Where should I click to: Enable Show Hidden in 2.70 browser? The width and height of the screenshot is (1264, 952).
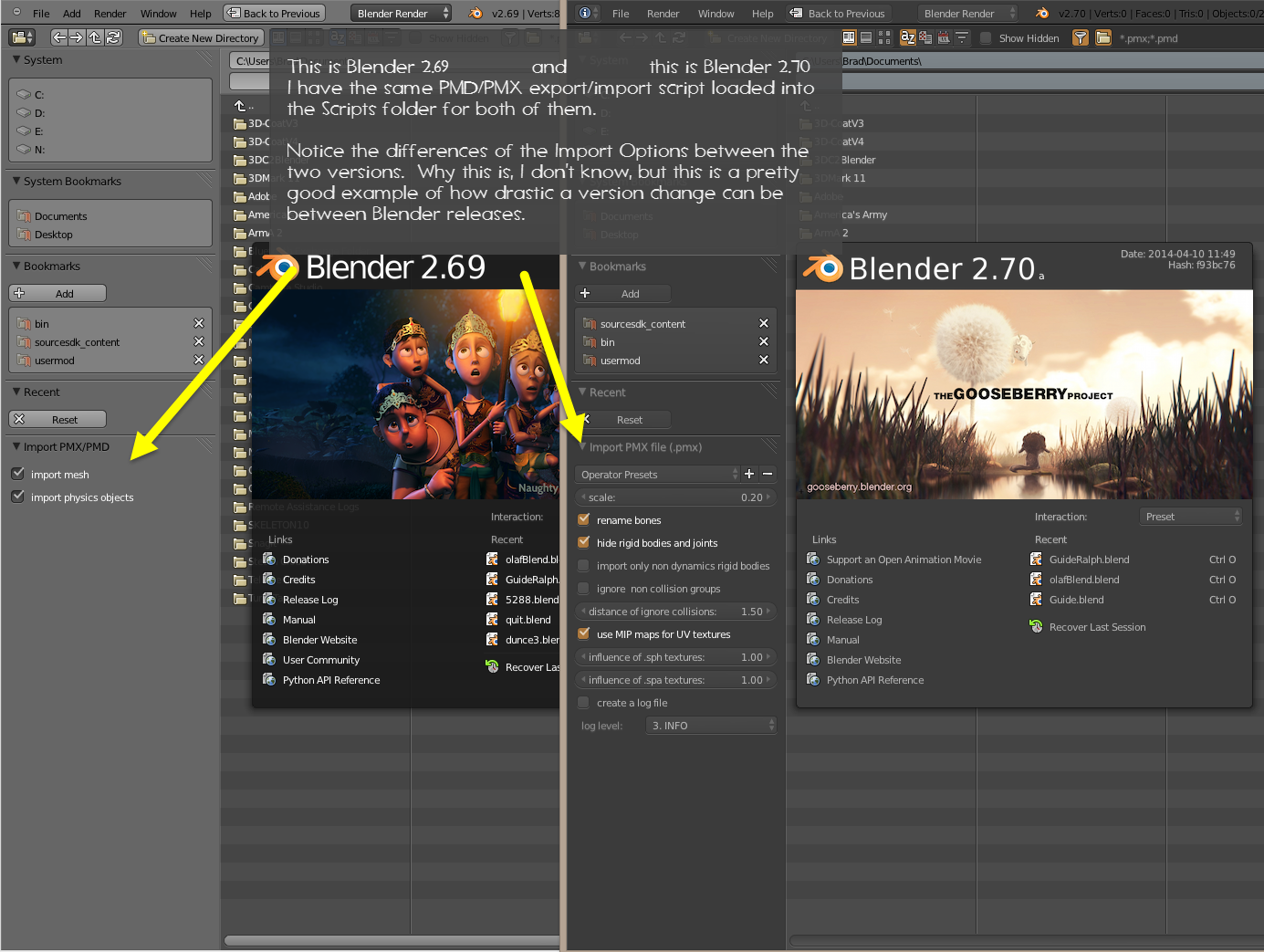[986, 38]
